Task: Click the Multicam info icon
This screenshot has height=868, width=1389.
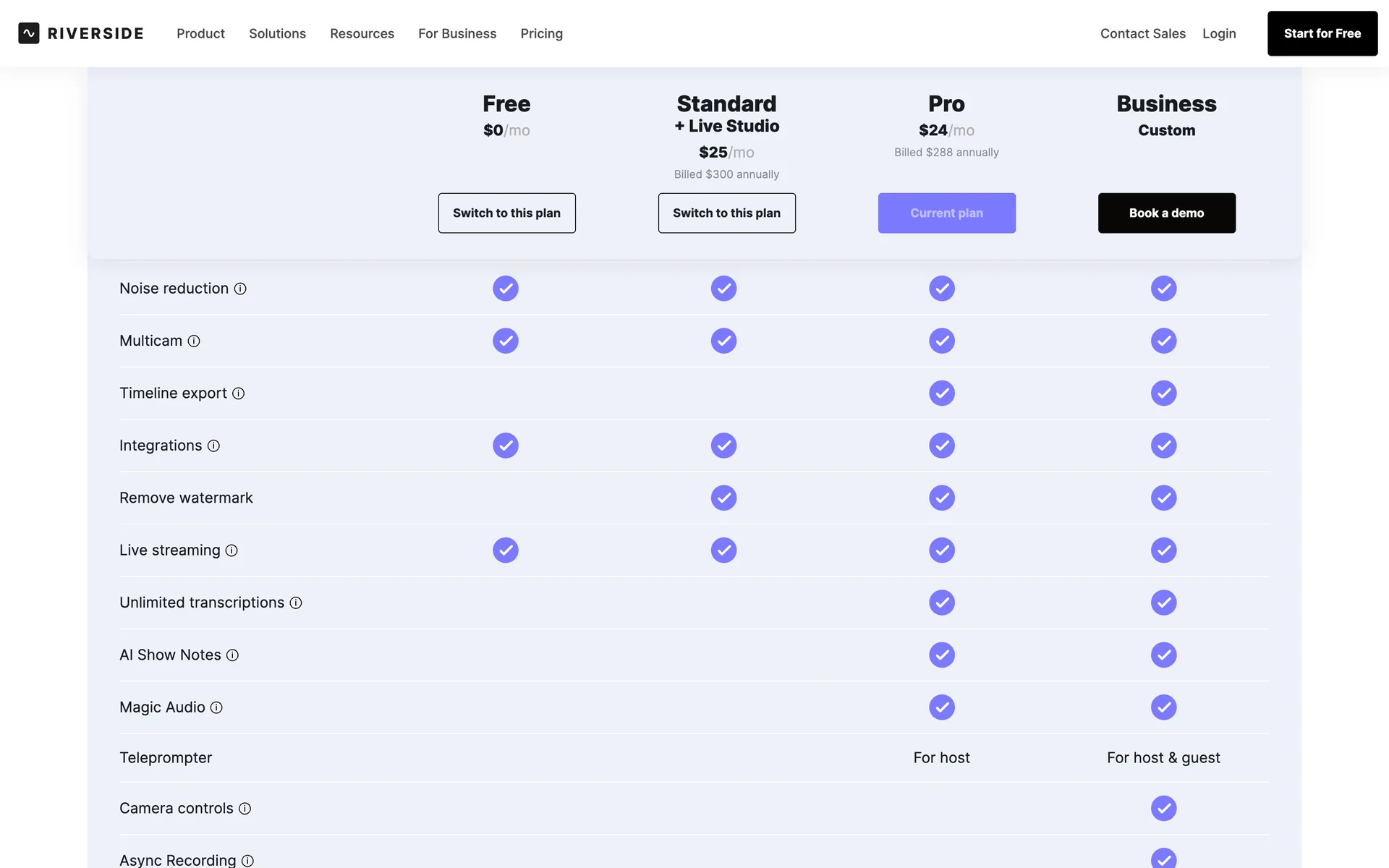Action: (194, 341)
